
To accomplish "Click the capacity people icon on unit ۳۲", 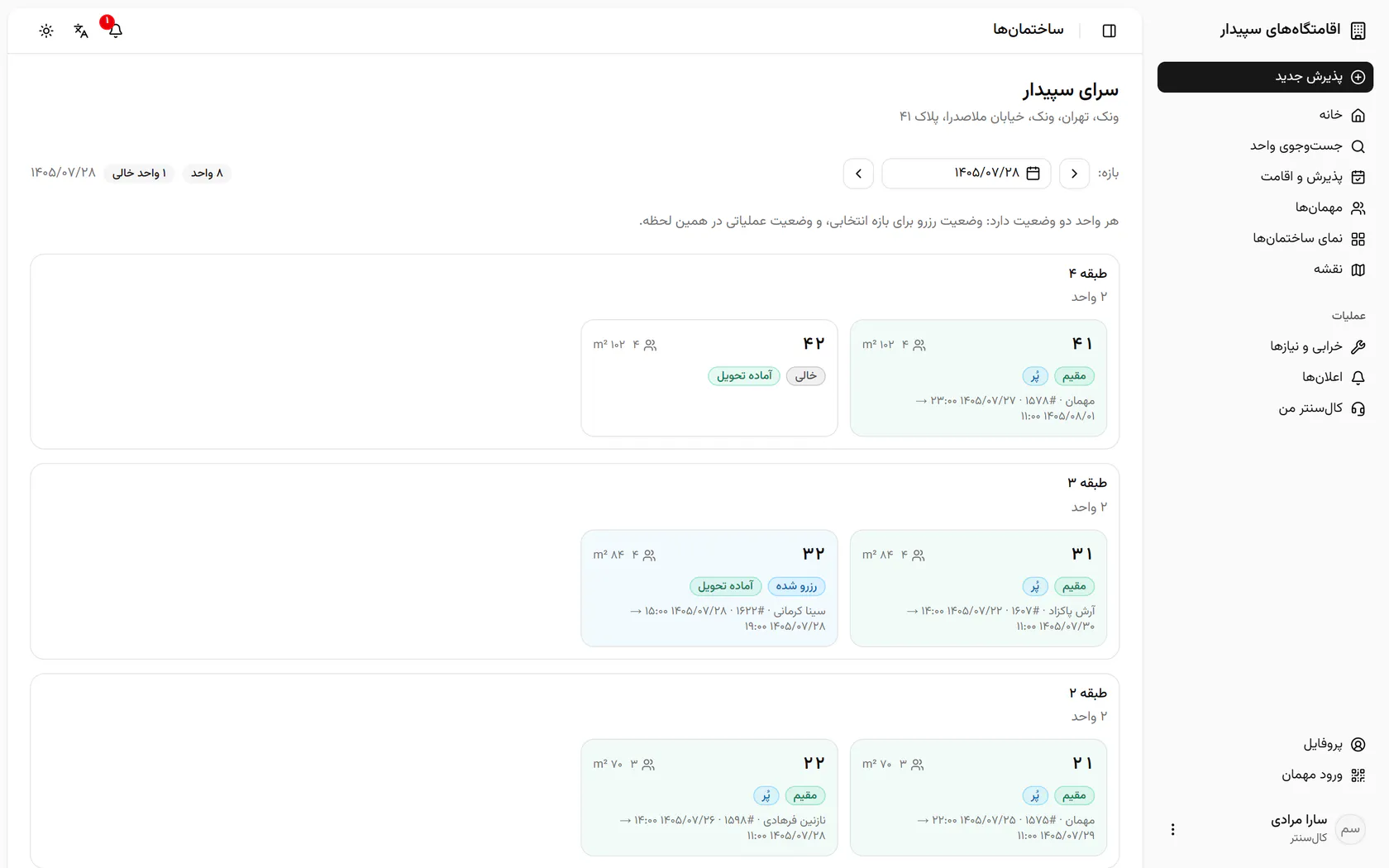I will click(x=650, y=555).
